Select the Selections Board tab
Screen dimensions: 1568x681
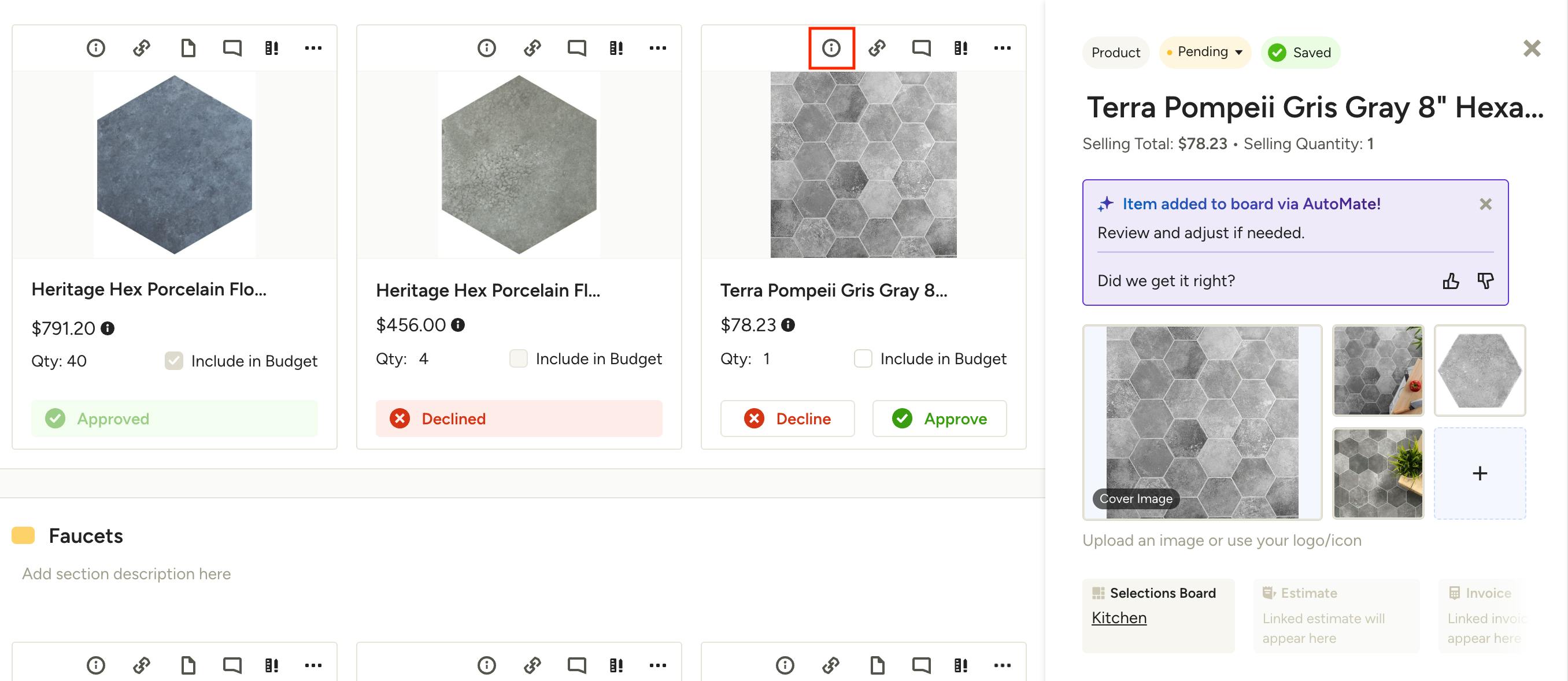tap(1162, 593)
